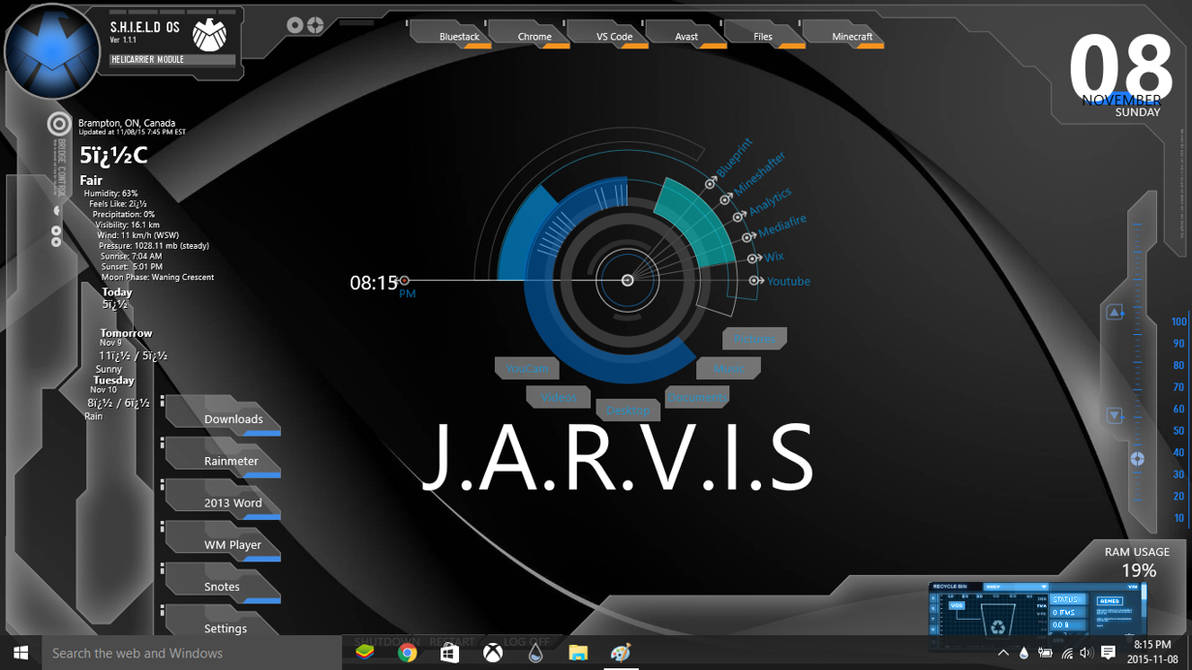Click STATUS in Recycle Bin widget
The image size is (1192, 670).
click(x=1066, y=599)
